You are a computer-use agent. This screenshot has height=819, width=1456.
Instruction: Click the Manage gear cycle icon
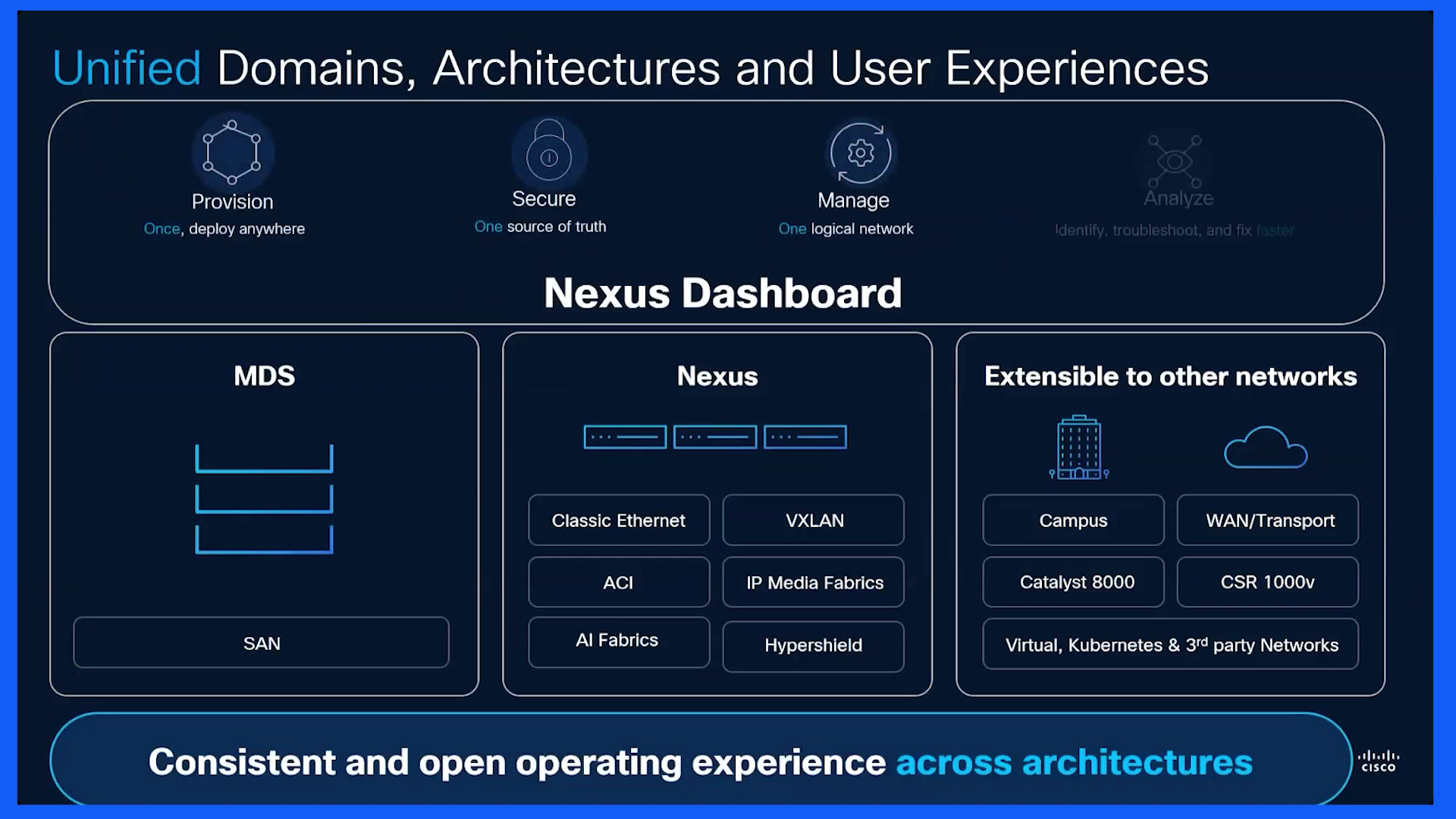tap(861, 153)
